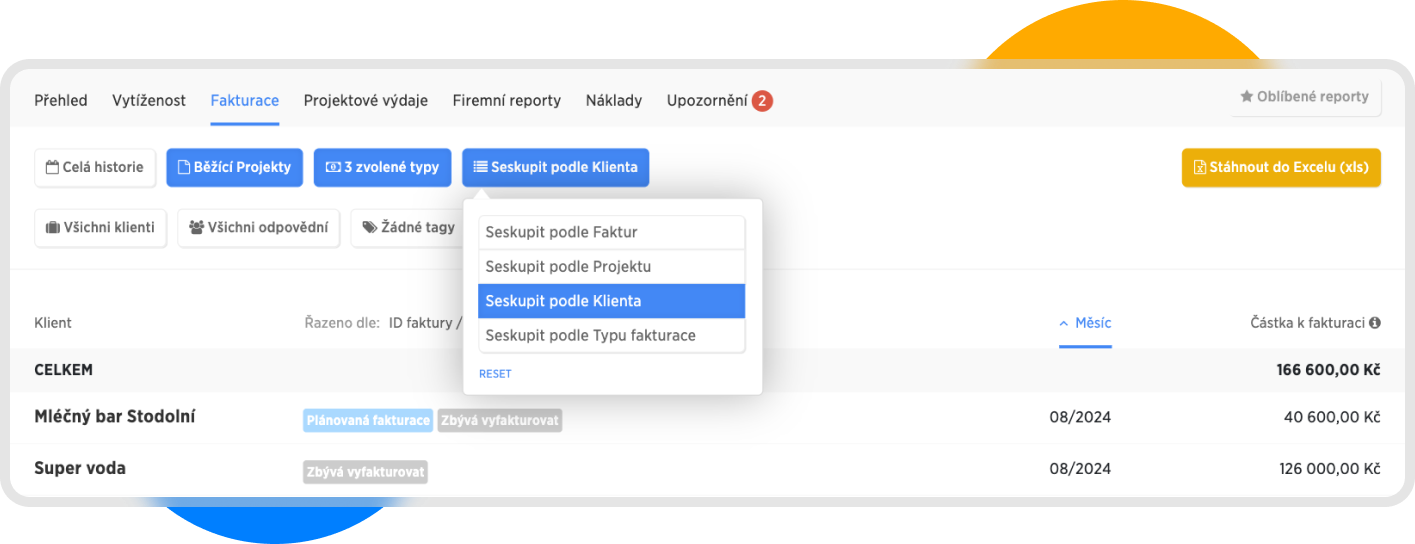This screenshot has width=1415, height=544.
Task: Switch to the Vytíženost tab
Action: pyautogui.click(x=149, y=101)
